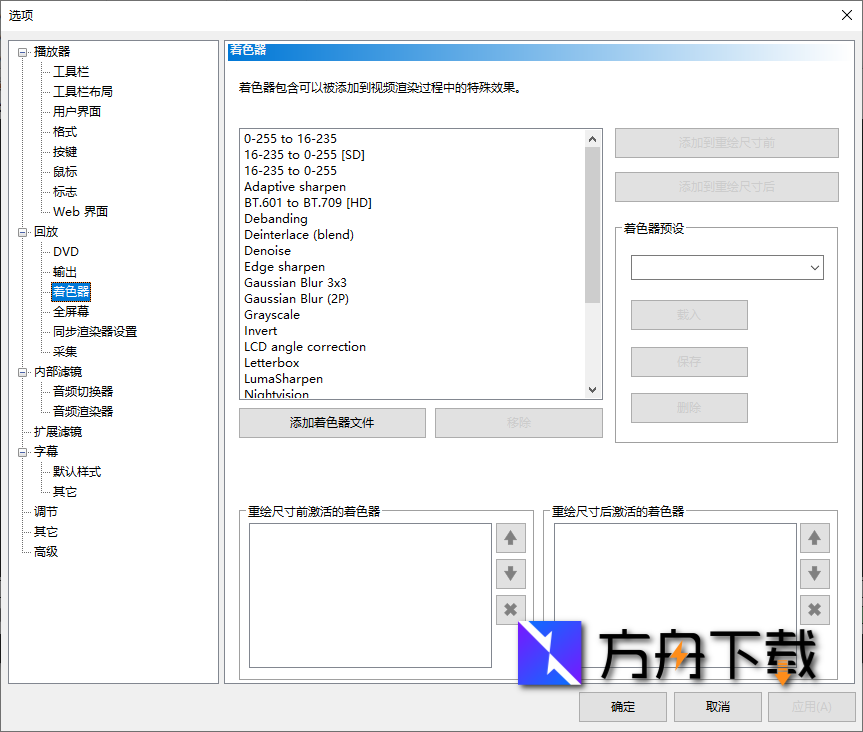Move the pre-resize shader up with arrow icon

point(510,538)
